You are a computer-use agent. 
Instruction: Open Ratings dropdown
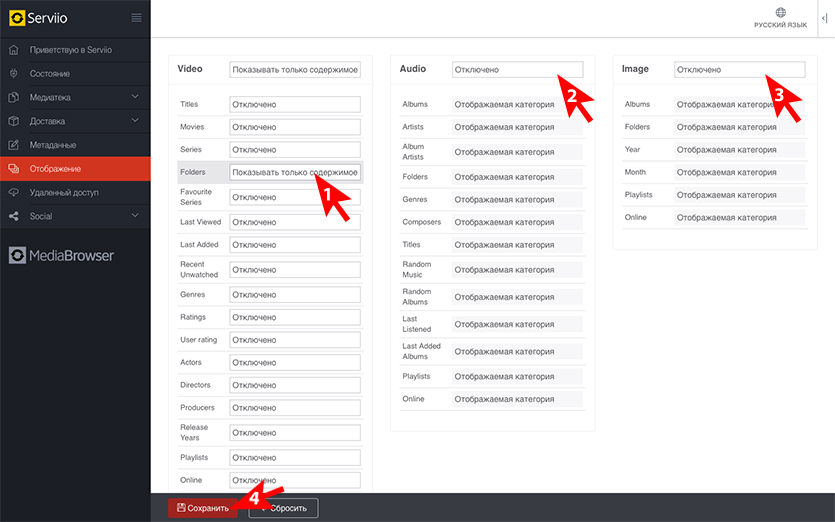point(295,317)
